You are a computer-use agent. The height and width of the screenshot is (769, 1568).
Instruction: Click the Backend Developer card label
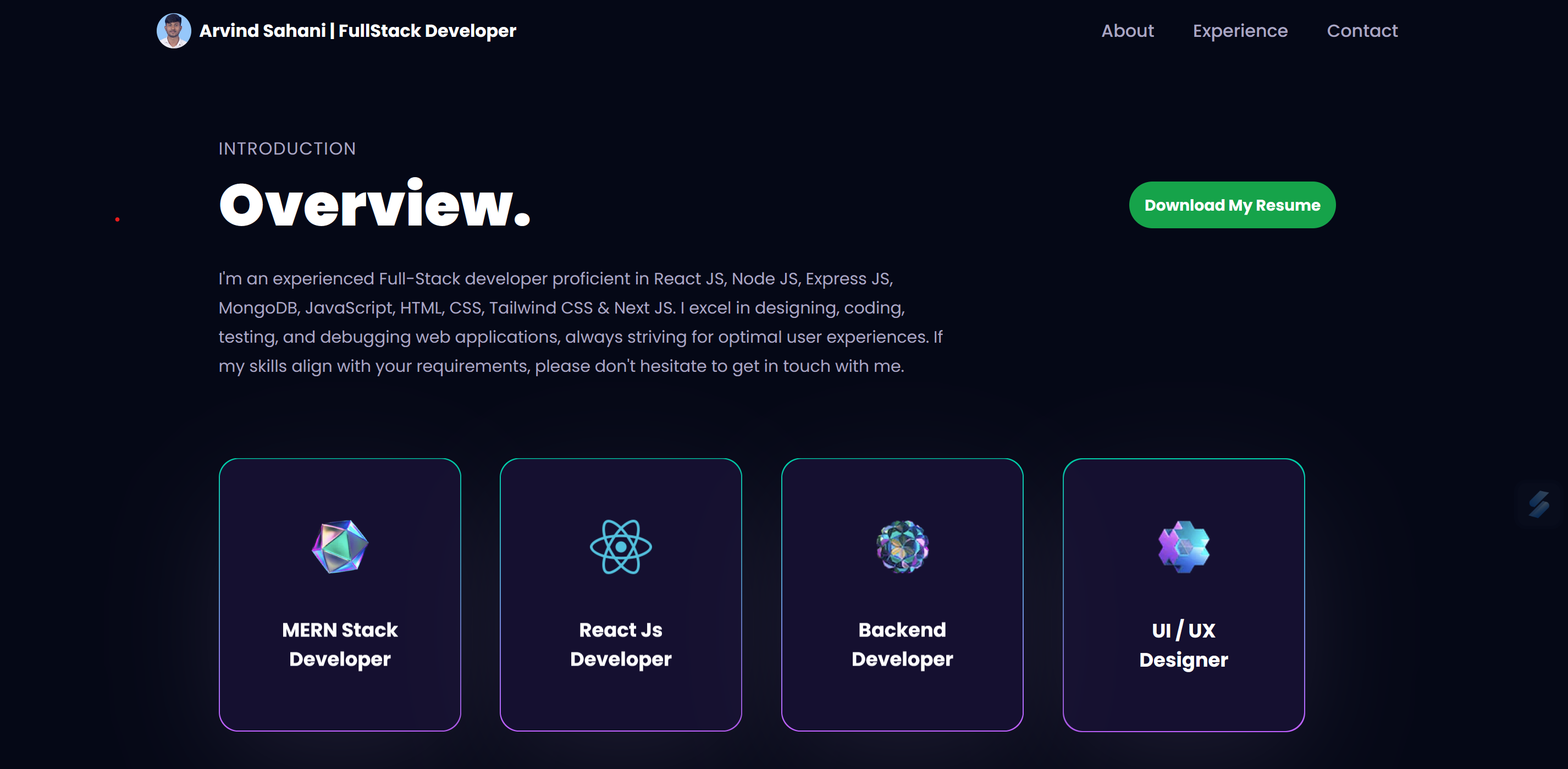902,644
